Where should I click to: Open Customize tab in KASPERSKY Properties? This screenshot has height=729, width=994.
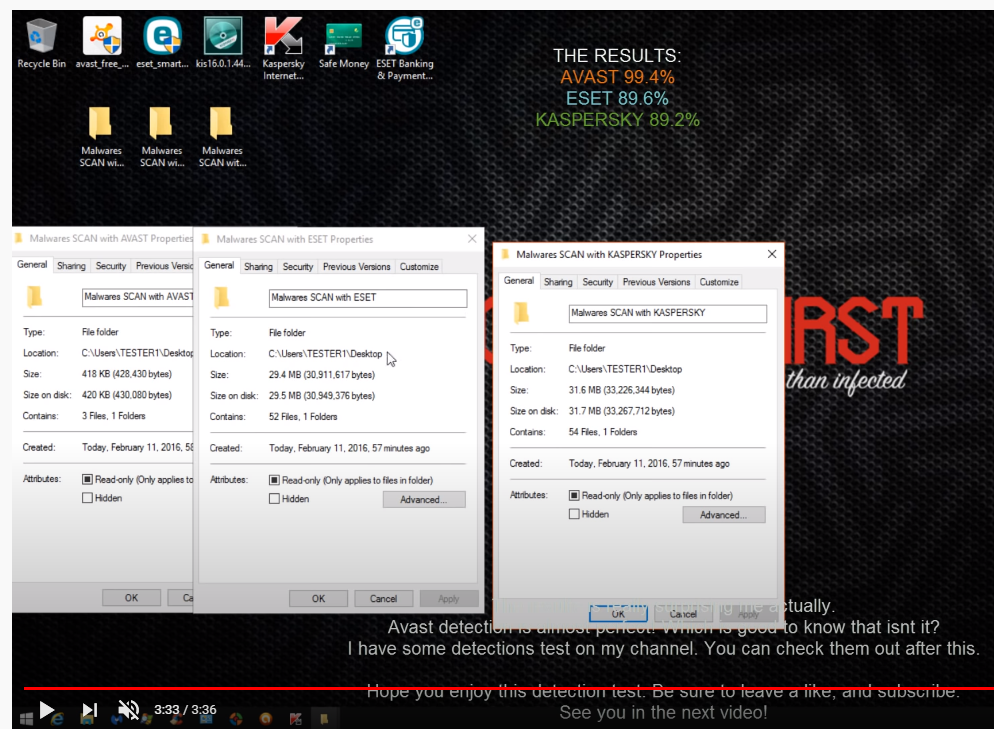pos(719,282)
